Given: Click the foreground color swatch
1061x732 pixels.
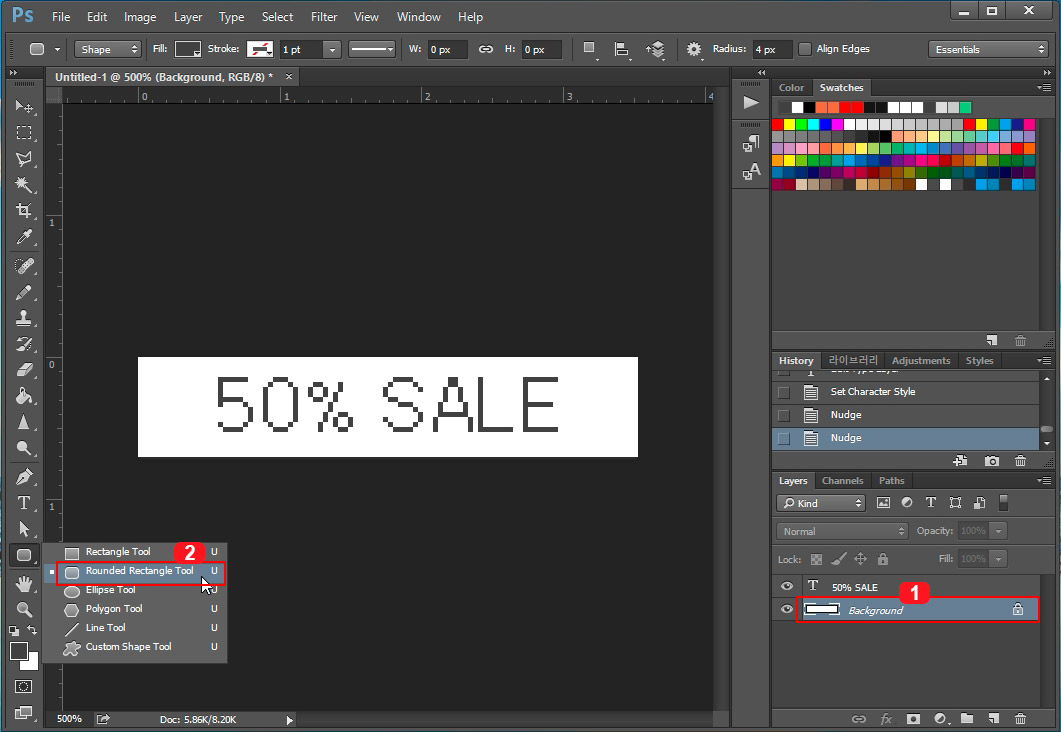Looking at the screenshot, I should coord(18,650).
